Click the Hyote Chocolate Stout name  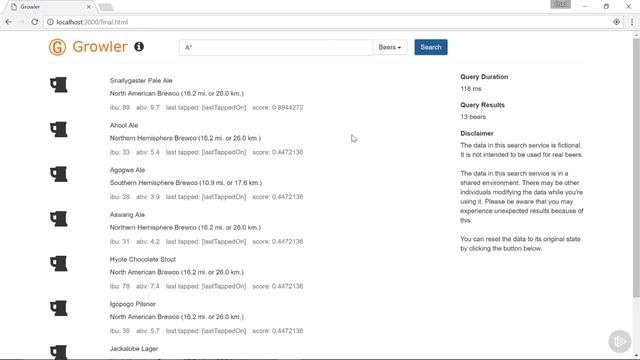tap(143, 259)
